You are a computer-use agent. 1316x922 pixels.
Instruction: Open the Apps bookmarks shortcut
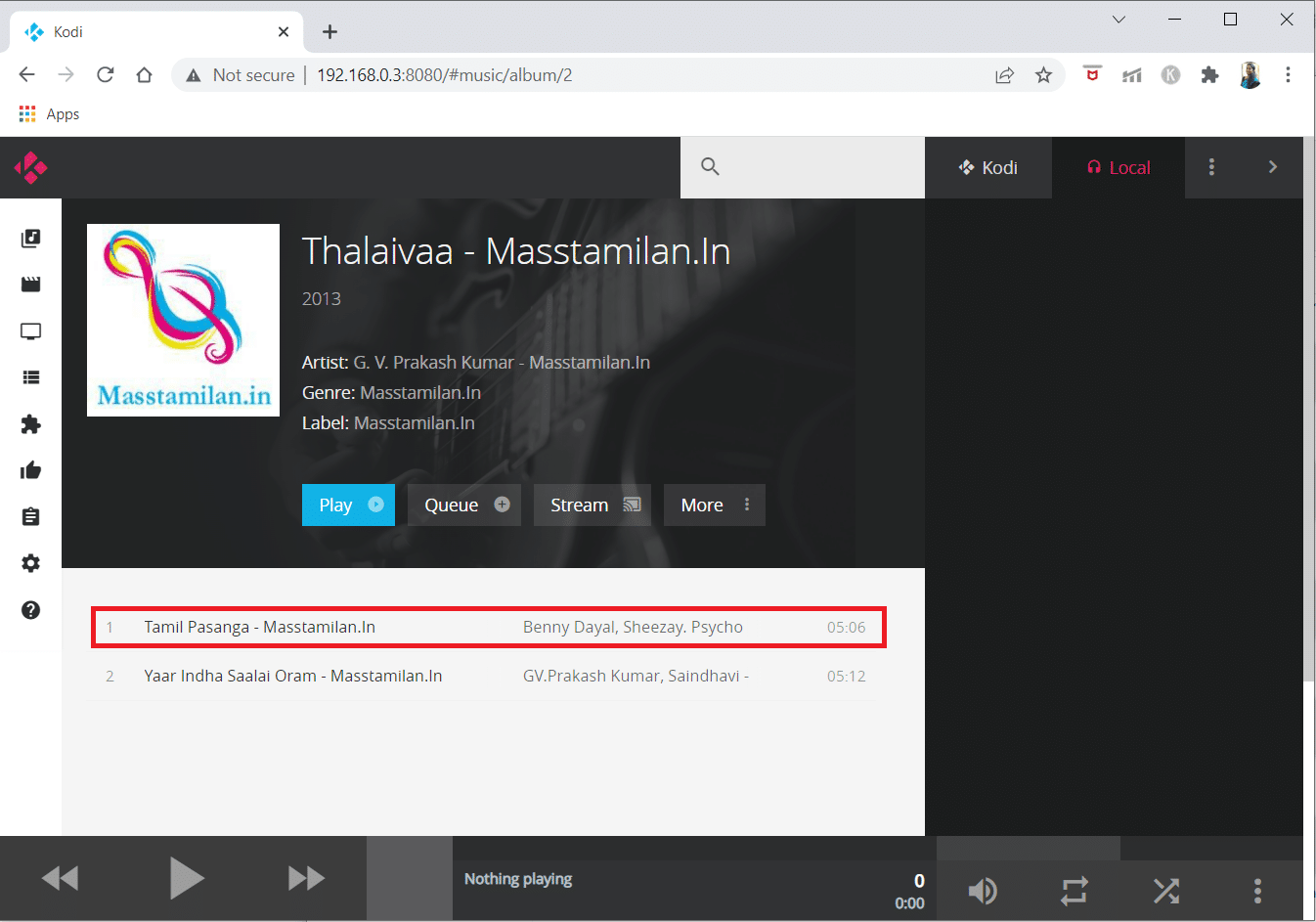[49, 114]
